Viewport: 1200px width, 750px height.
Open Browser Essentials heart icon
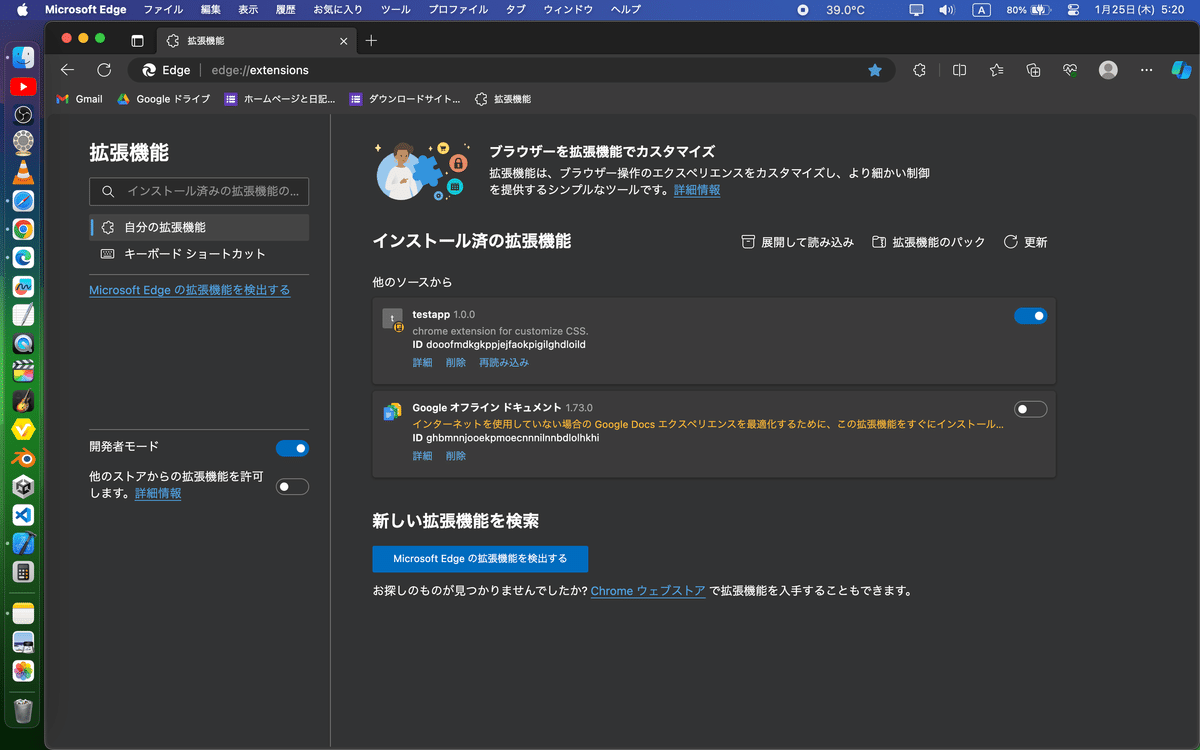point(1070,70)
